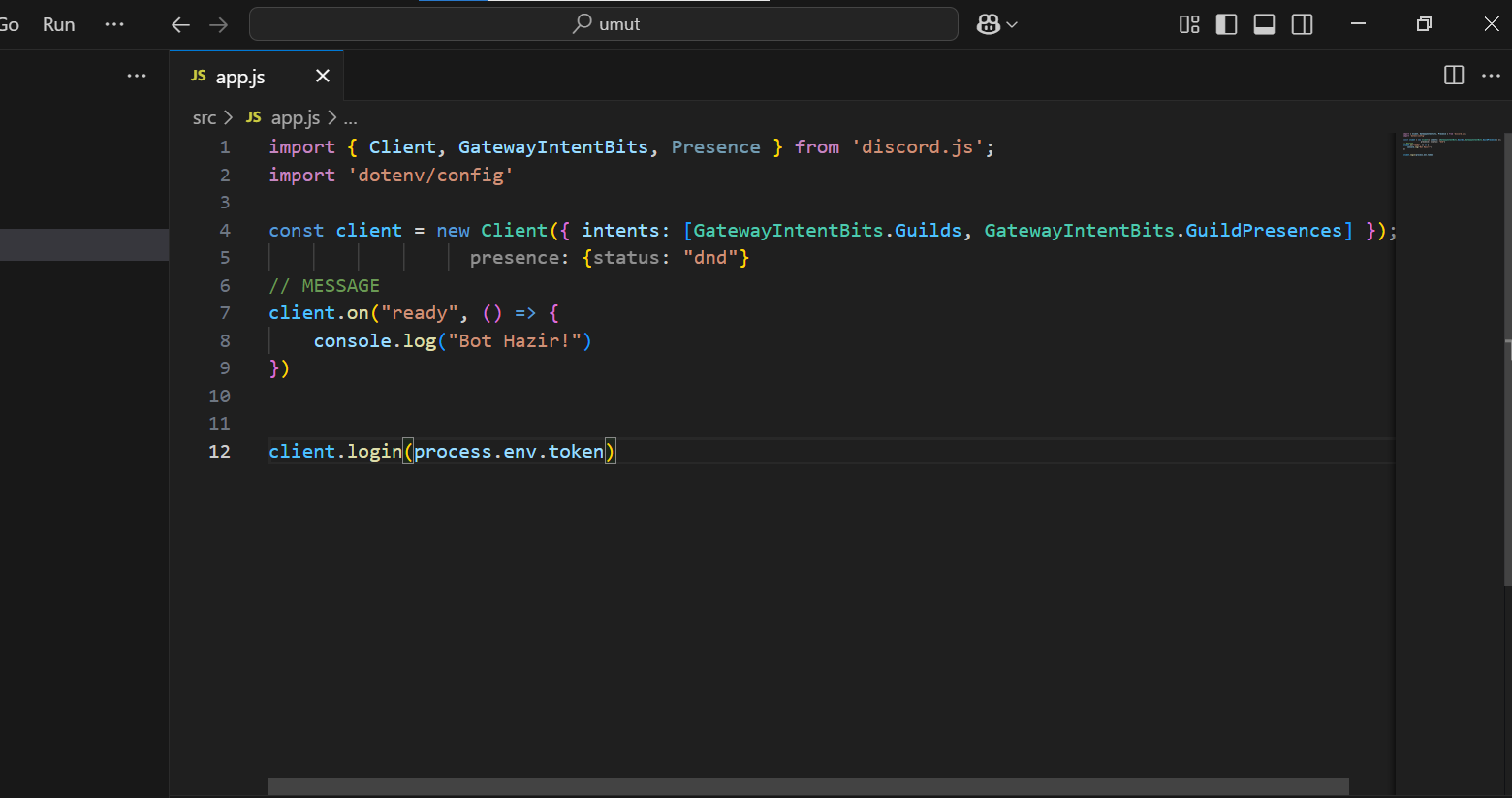Go forward with the right arrow button
Viewport: 1512px width, 798px height.
pyautogui.click(x=219, y=24)
